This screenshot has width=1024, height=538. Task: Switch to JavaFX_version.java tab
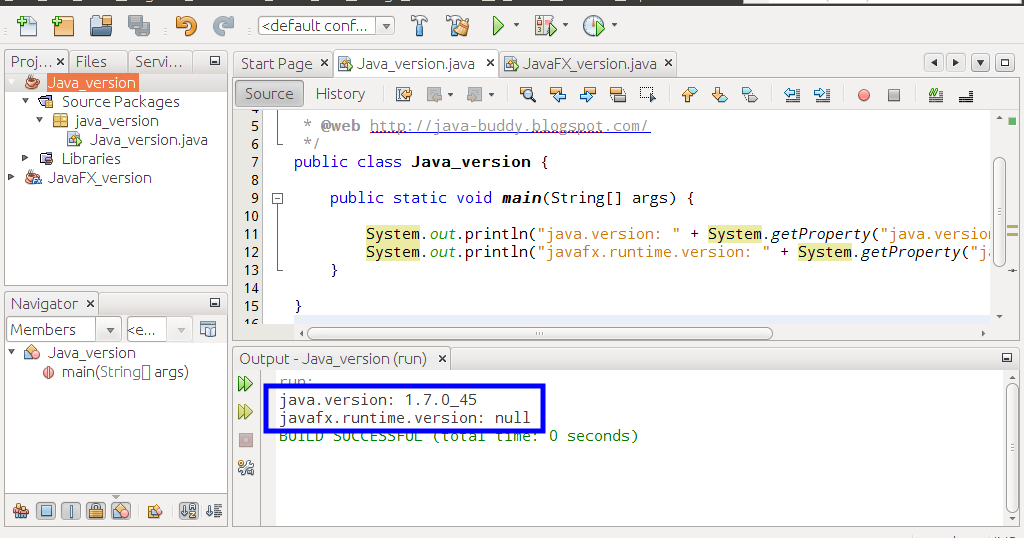pyautogui.click(x=589, y=64)
